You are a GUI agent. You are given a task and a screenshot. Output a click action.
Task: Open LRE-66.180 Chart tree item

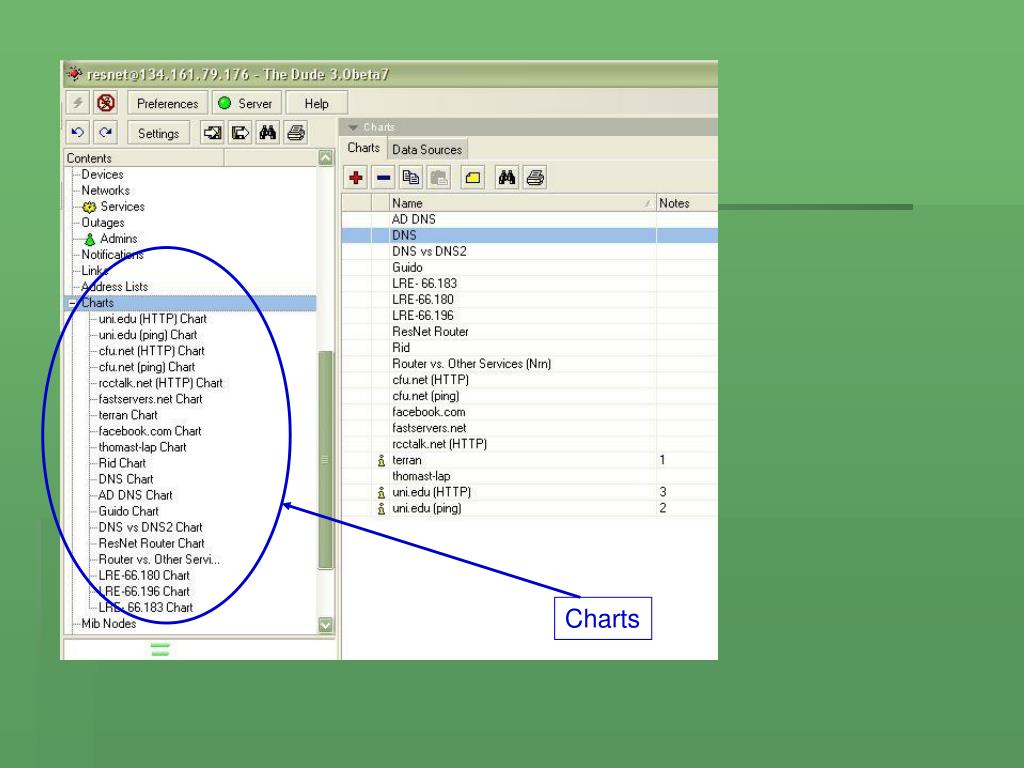144,575
